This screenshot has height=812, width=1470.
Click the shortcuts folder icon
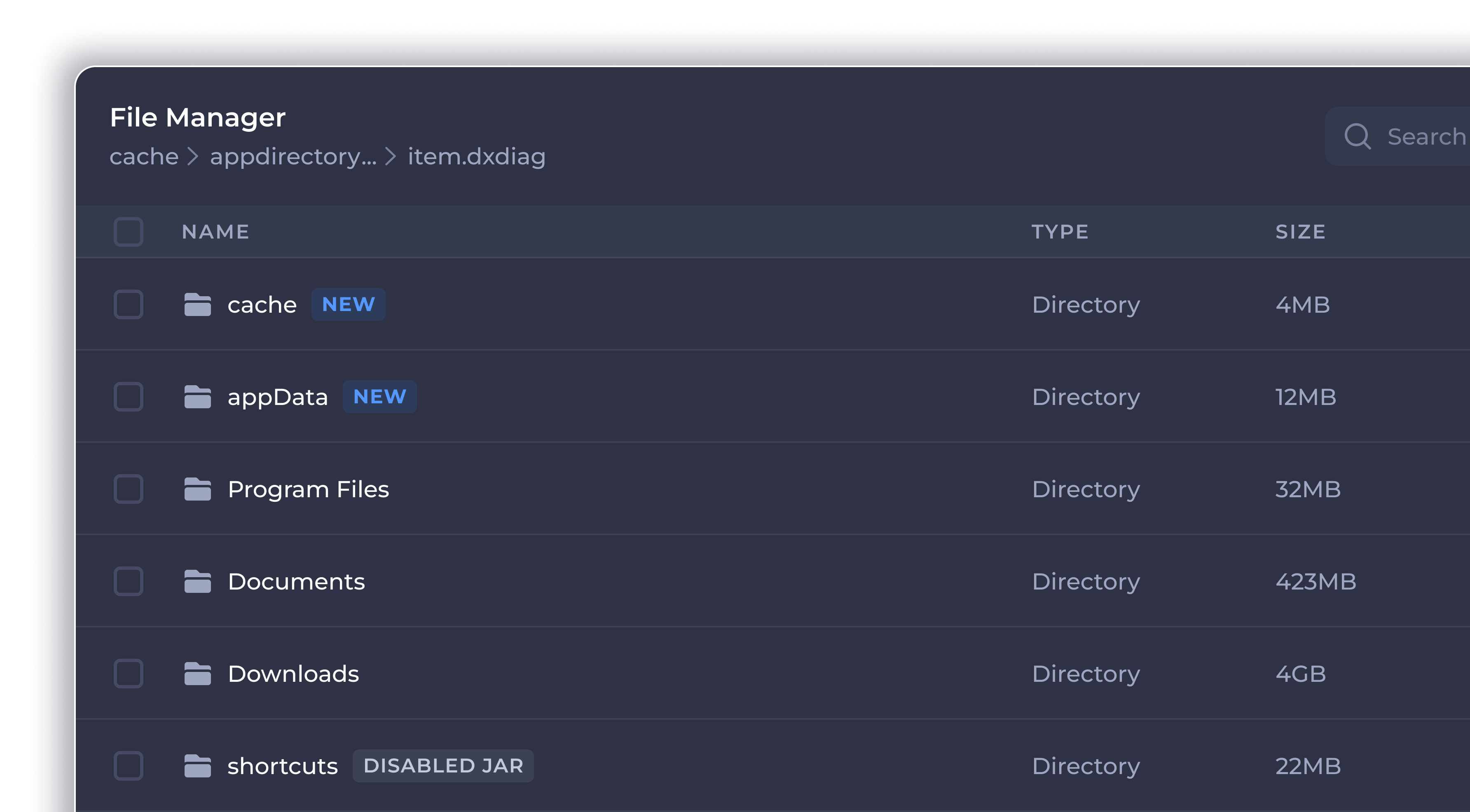[199, 766]
